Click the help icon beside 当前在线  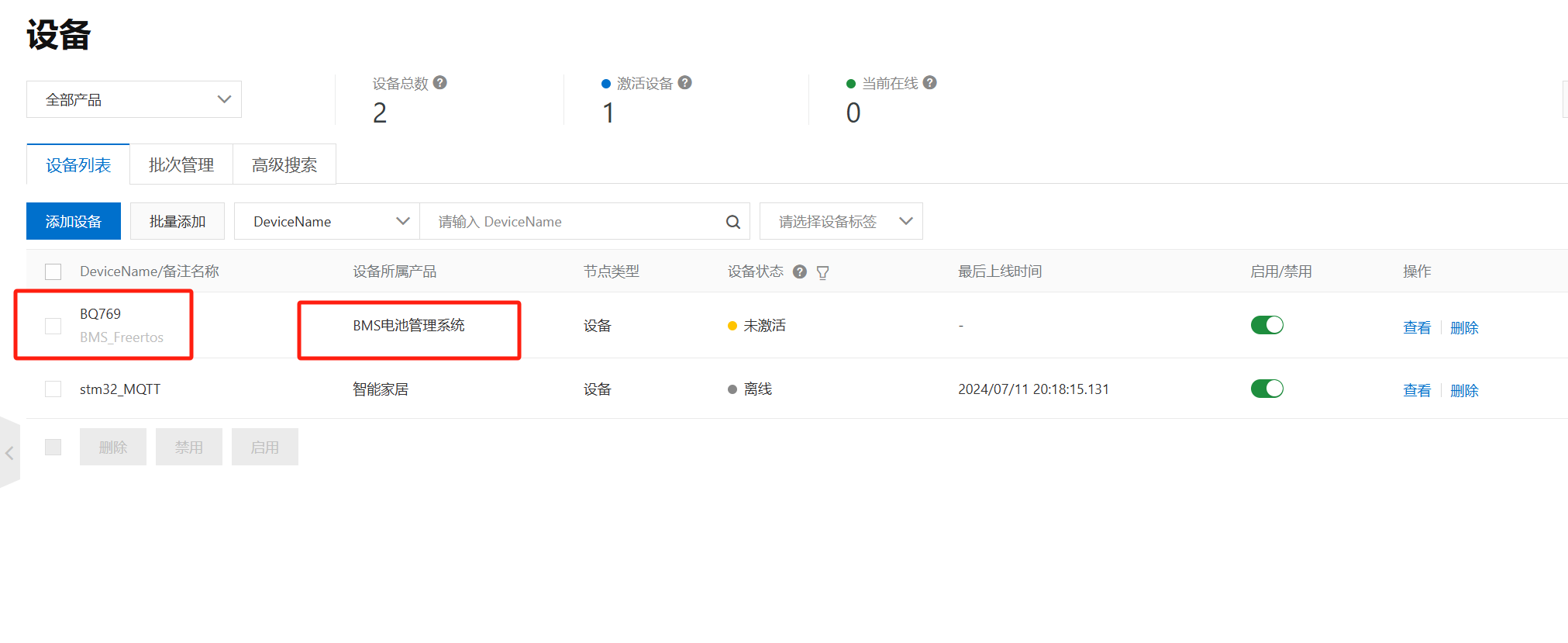point(930,82)
